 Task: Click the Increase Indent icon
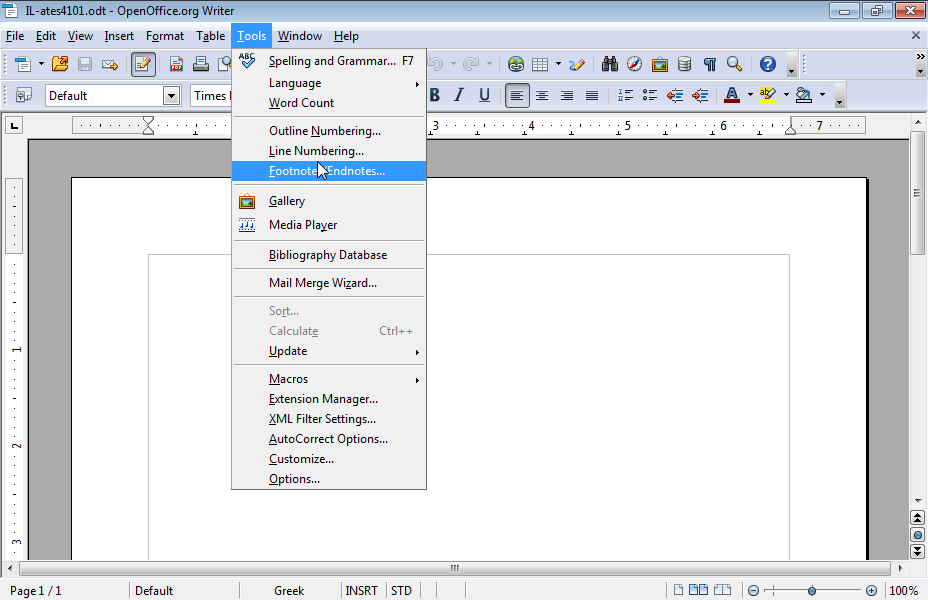[700, 95]
